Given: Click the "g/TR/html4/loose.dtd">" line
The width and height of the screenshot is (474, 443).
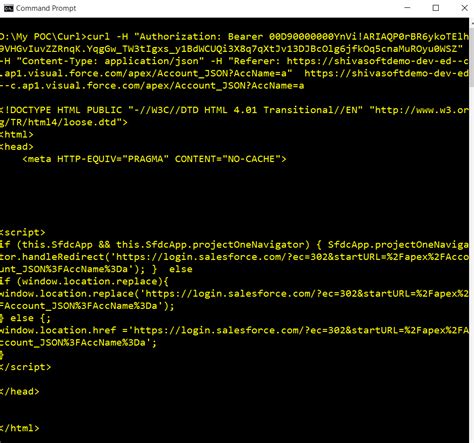Looking at the screenshot, I should pyautogui.click(x=64, y=122).
